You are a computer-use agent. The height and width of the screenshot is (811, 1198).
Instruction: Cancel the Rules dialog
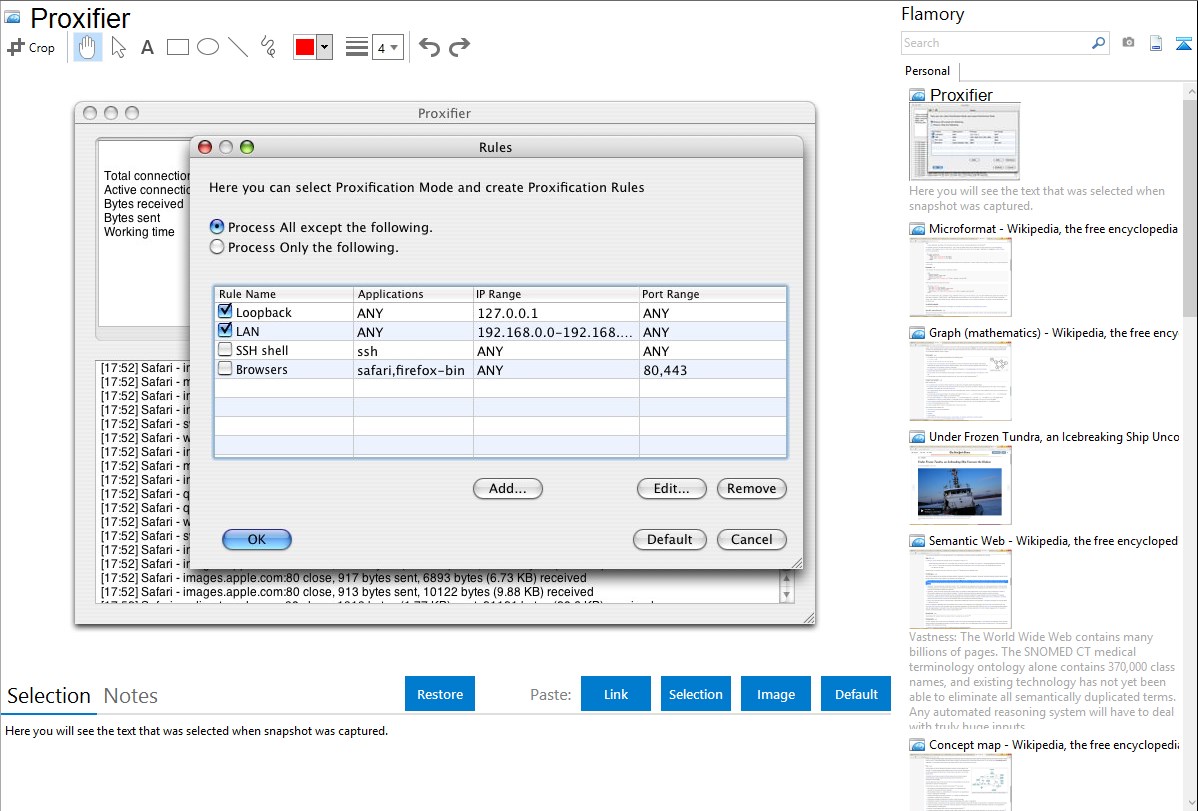(752, 540)
